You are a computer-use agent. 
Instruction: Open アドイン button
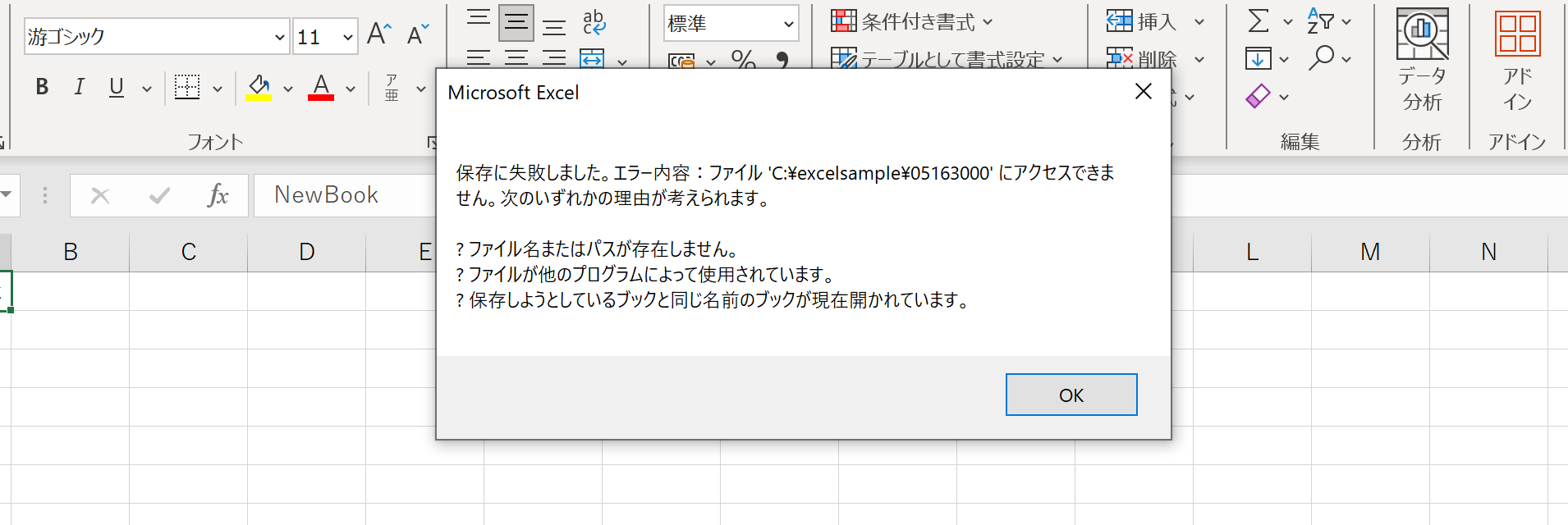click(x=1517, y=61)
